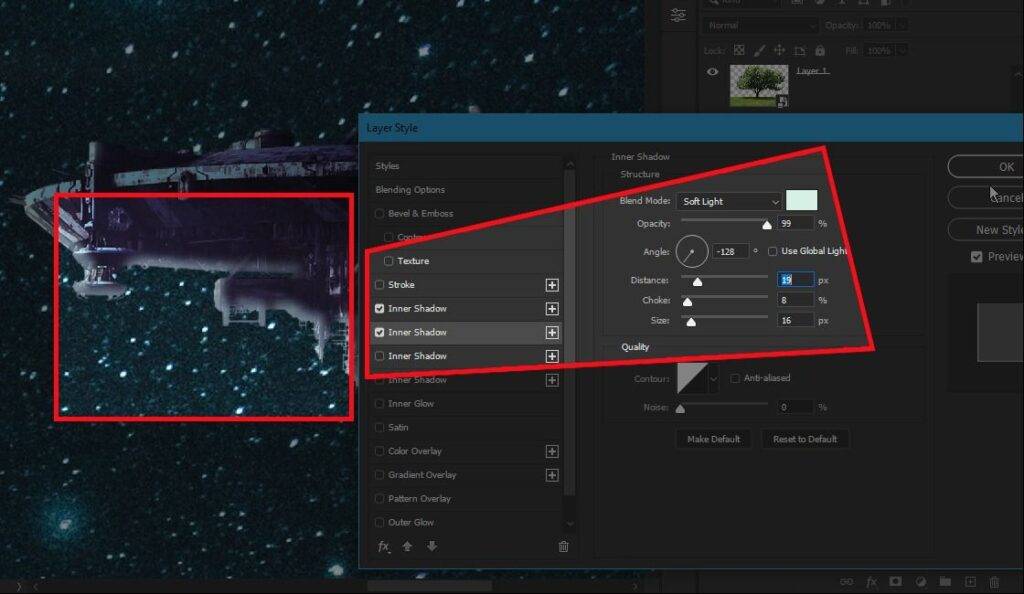Open the Soft Light blend mode dropdown
Screen dimensions: 1024x594
[729, 202]
